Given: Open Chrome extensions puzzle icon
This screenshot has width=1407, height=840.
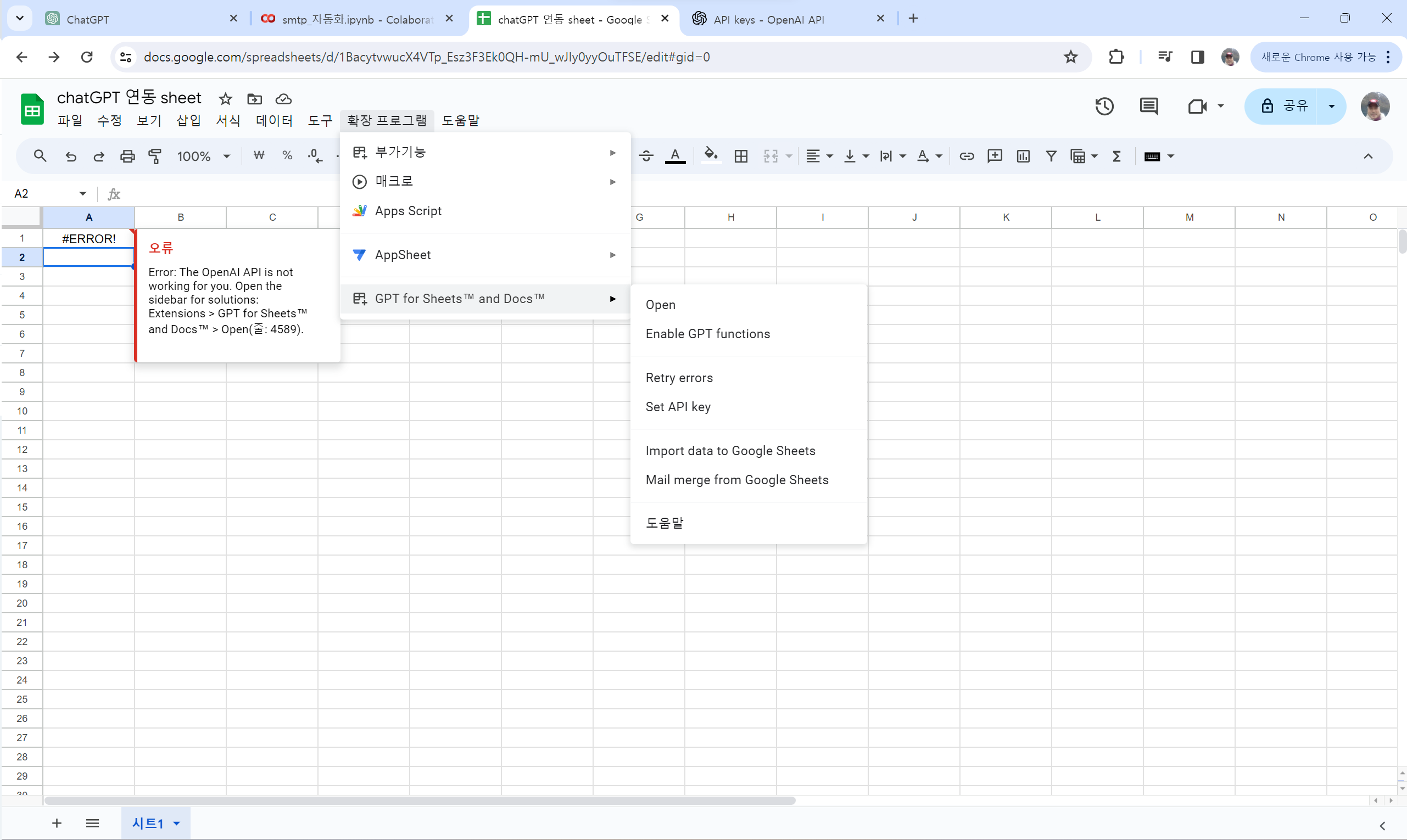Looking at the screenshot, I should pos(1116,57).
